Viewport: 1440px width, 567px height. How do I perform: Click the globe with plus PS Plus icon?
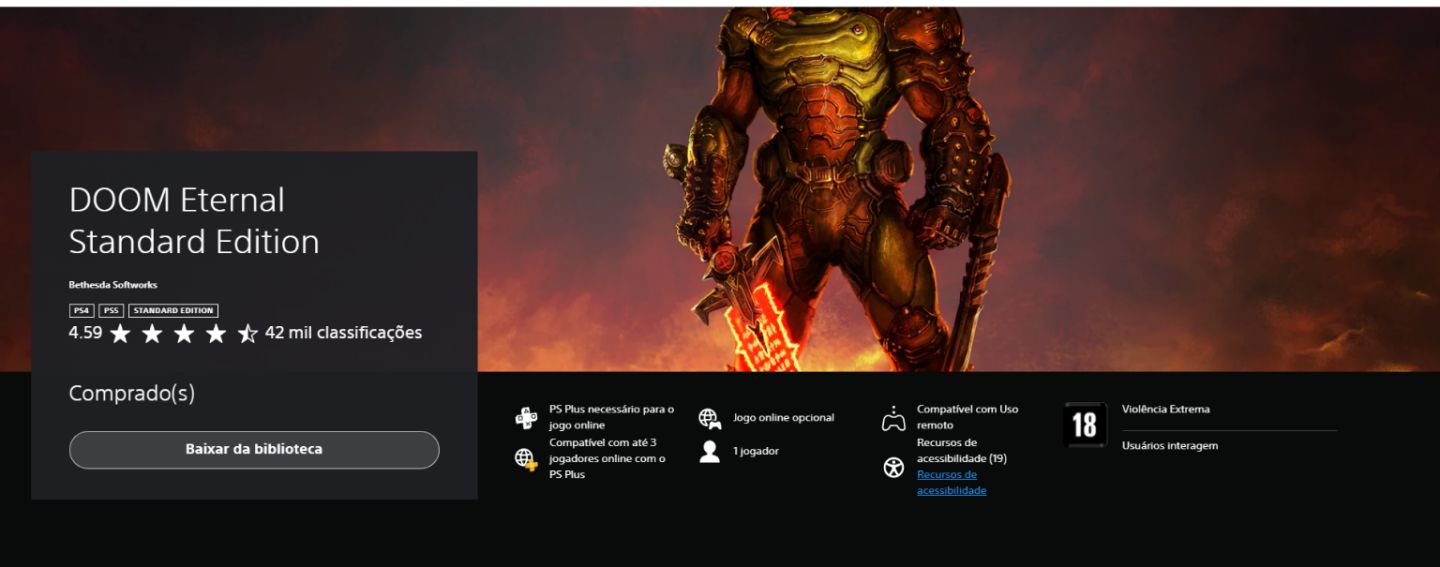[526, 459]
